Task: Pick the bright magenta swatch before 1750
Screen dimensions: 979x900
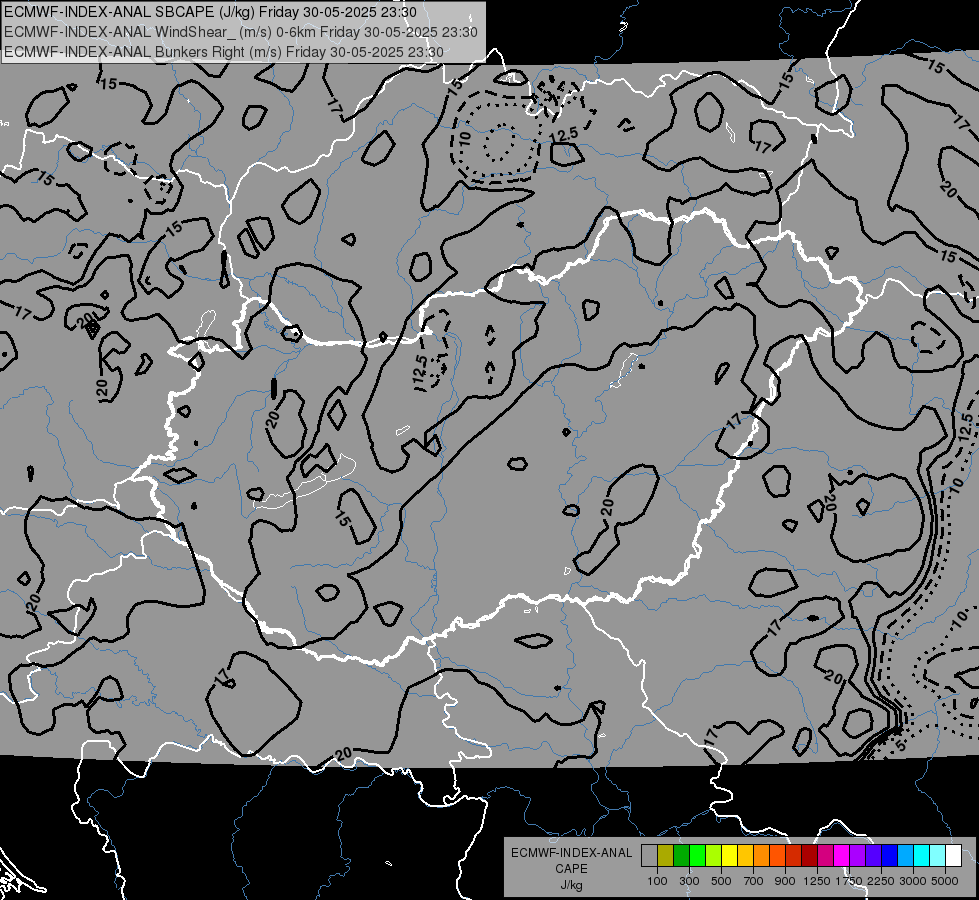Action: coord(842,856)
